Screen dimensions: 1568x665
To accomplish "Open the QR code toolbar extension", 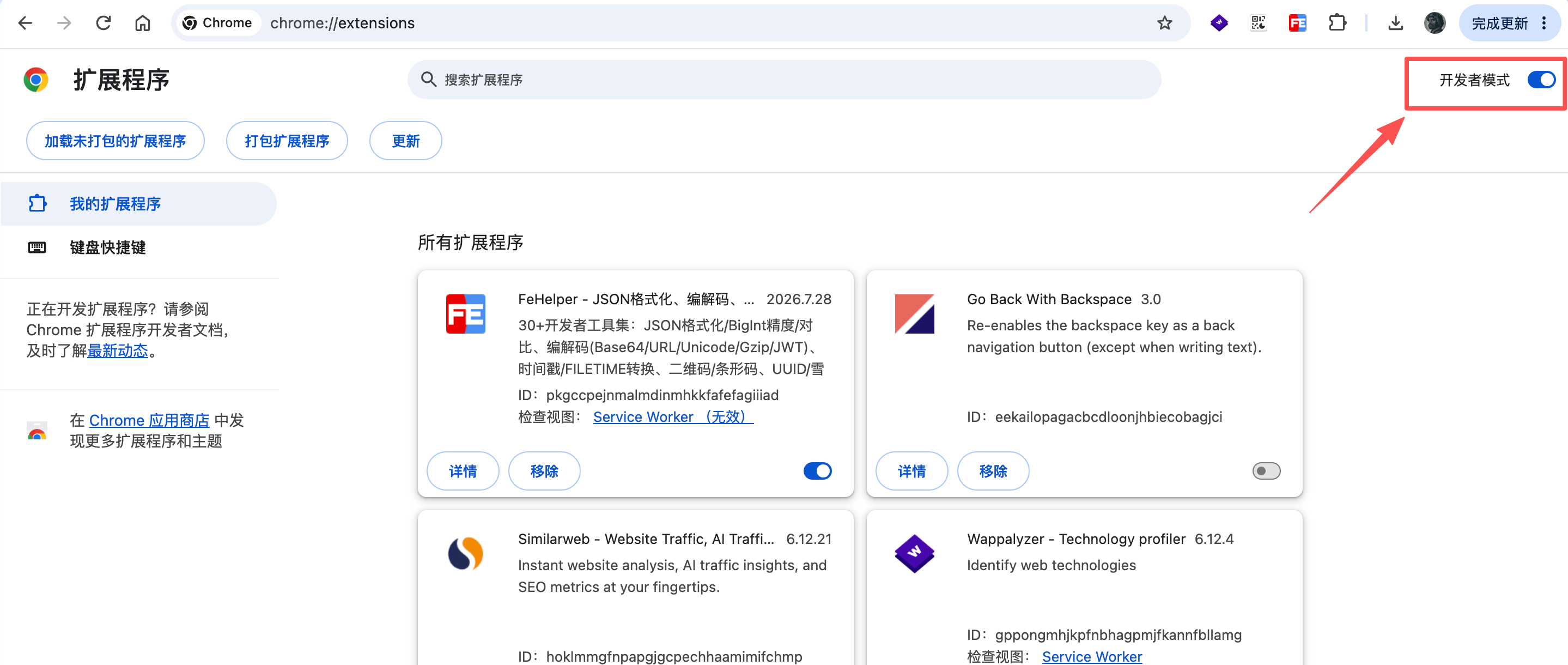I will click(x=1258, y=23).
